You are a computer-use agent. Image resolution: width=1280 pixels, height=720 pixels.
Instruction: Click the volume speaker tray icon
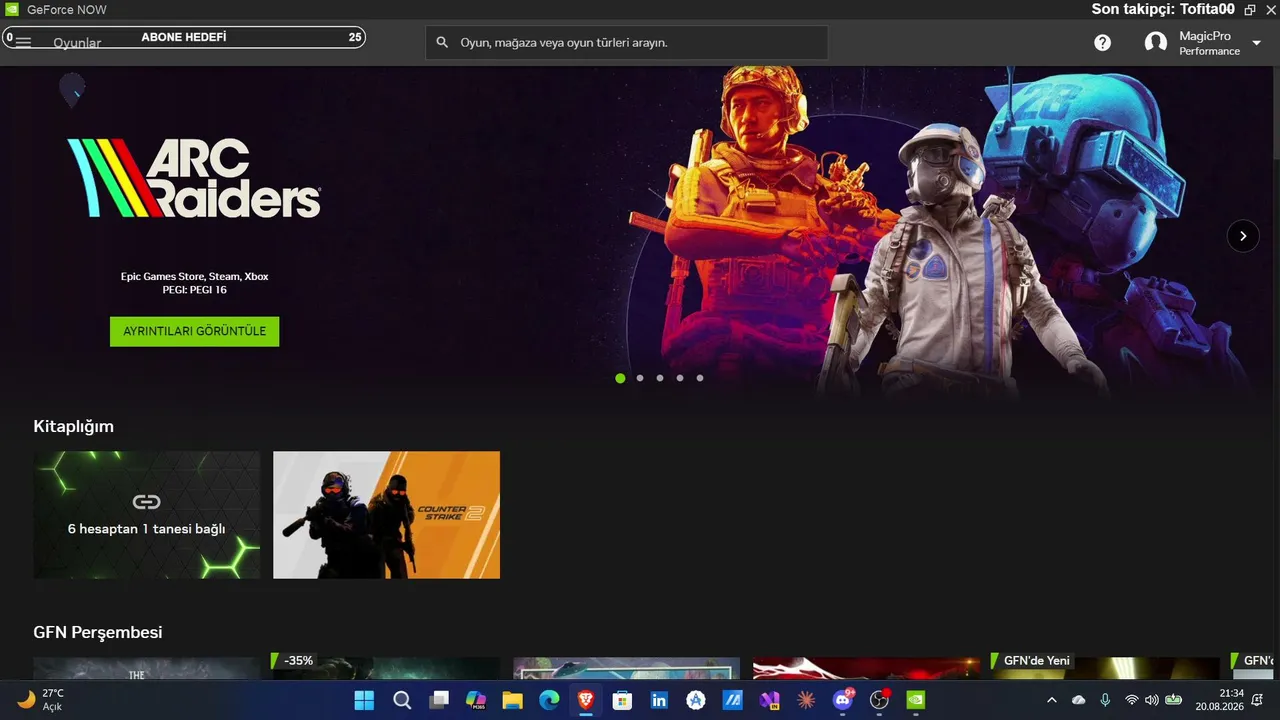(x=1151, y=700)
